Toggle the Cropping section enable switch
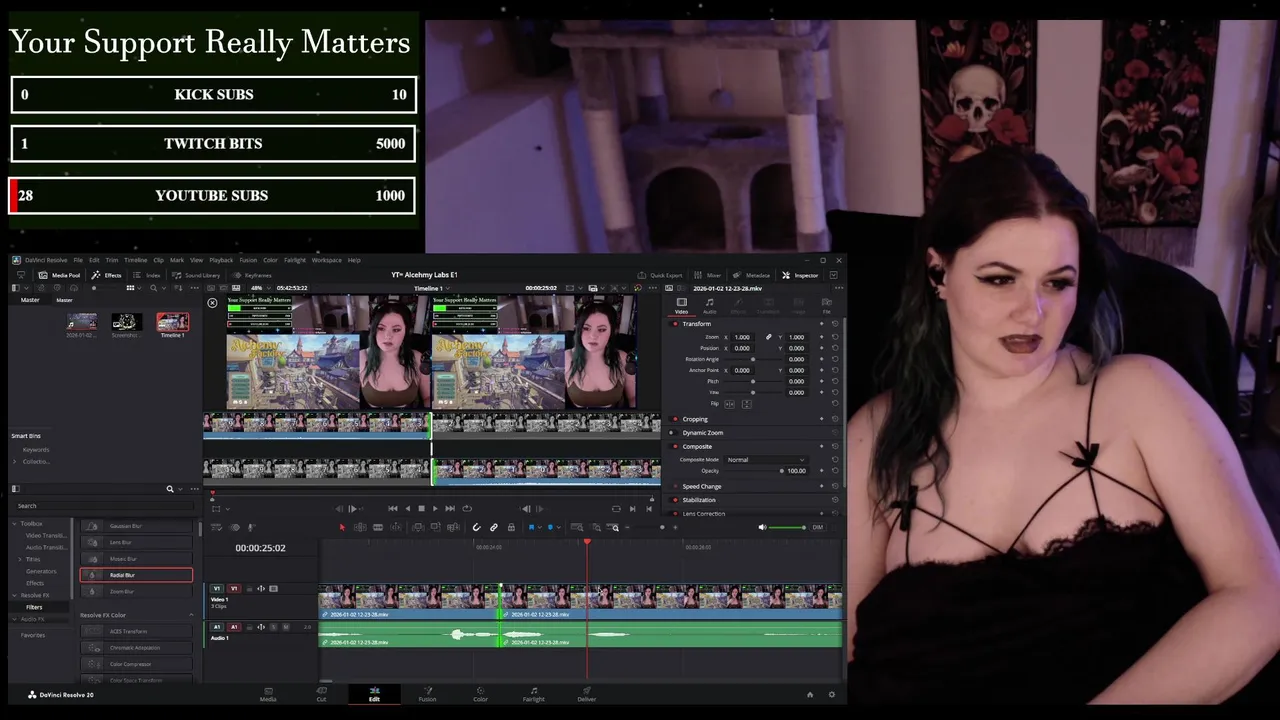Viewport: 1280px width, 720px height. pyautogui.click(x=675, y=419)
